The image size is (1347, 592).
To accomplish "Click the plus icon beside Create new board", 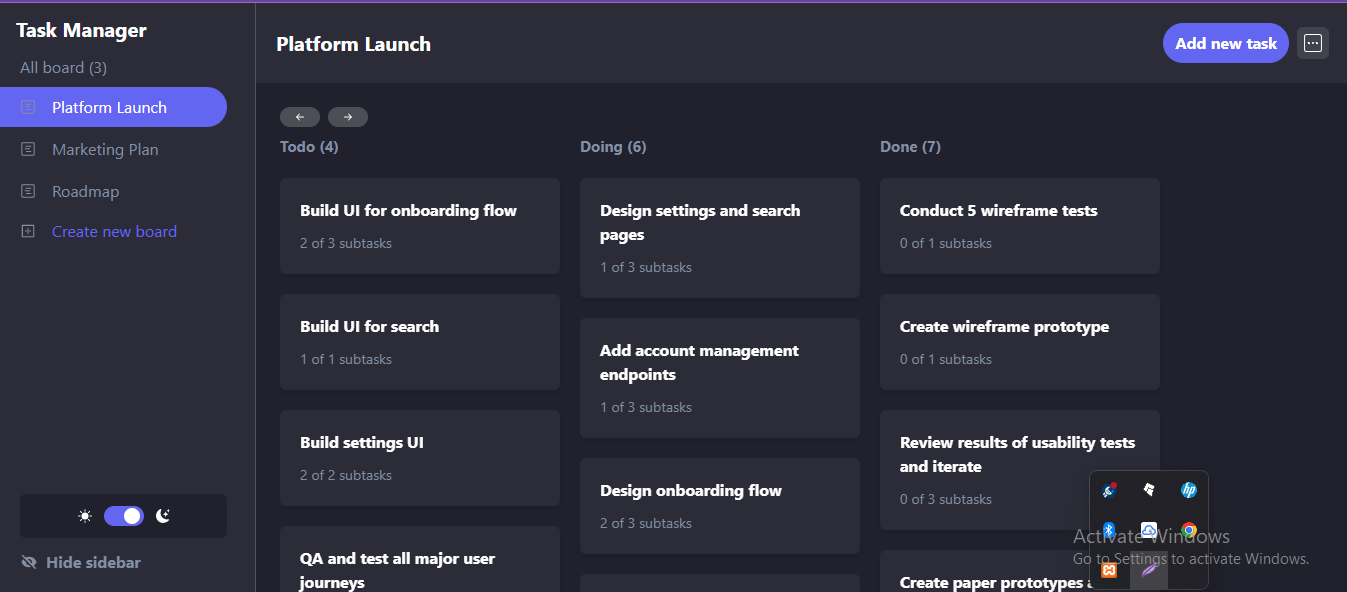I will 30,231.
